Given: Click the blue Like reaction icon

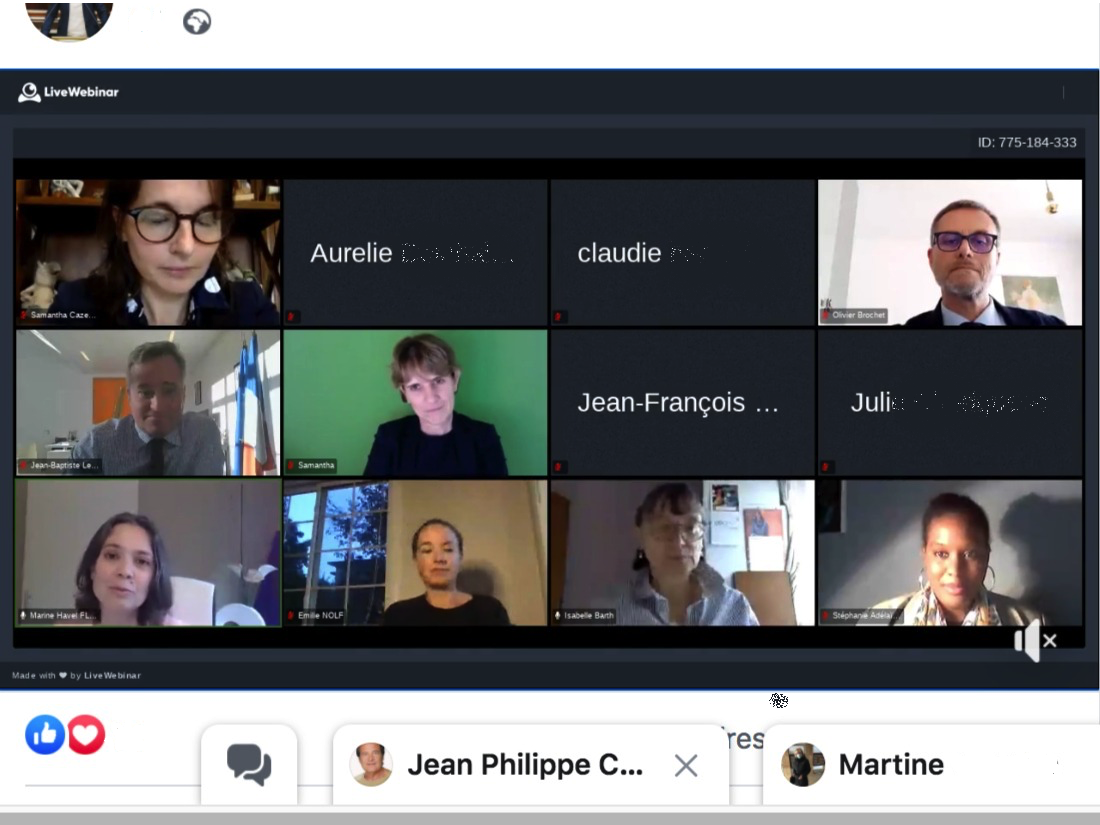Looking at the screenshot, I should coord(45,735).
